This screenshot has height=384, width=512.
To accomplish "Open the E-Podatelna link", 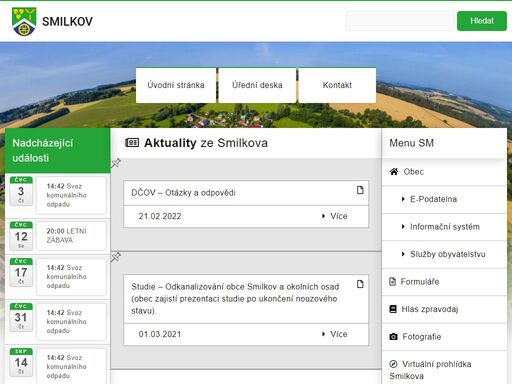I will click(x=433, y=199).
